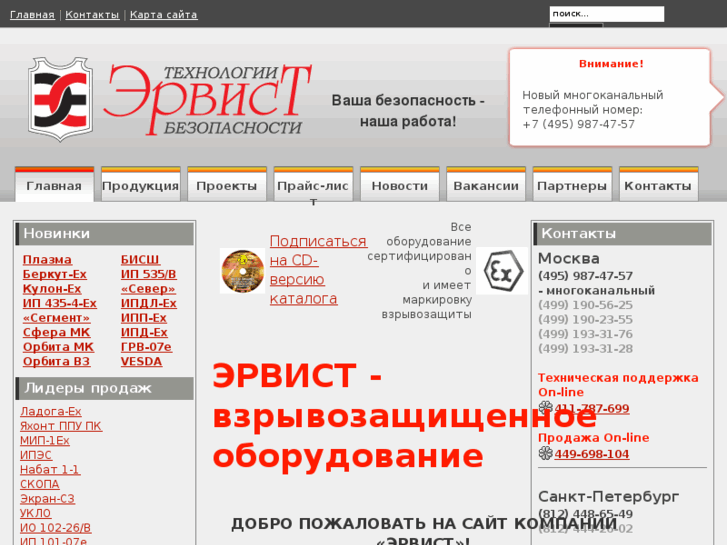Open the ИП 435-4-Ех link
The height and width of the screenshot is (545, 727).
click(x=60, y=303)
